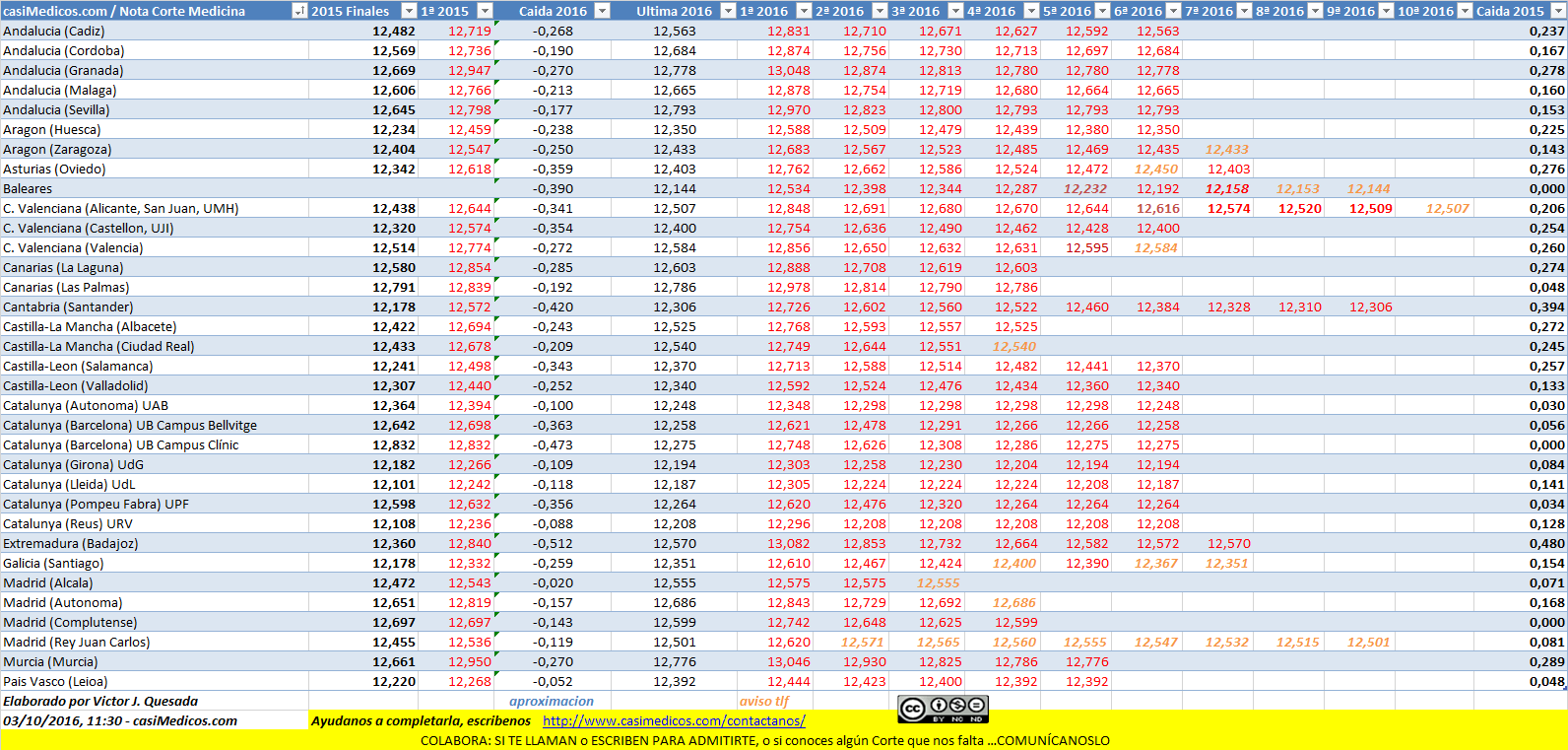Expand the Ultima 2016 filter dropdown
Viewport: 1568px width, 750px height.
tap(729, 11)
